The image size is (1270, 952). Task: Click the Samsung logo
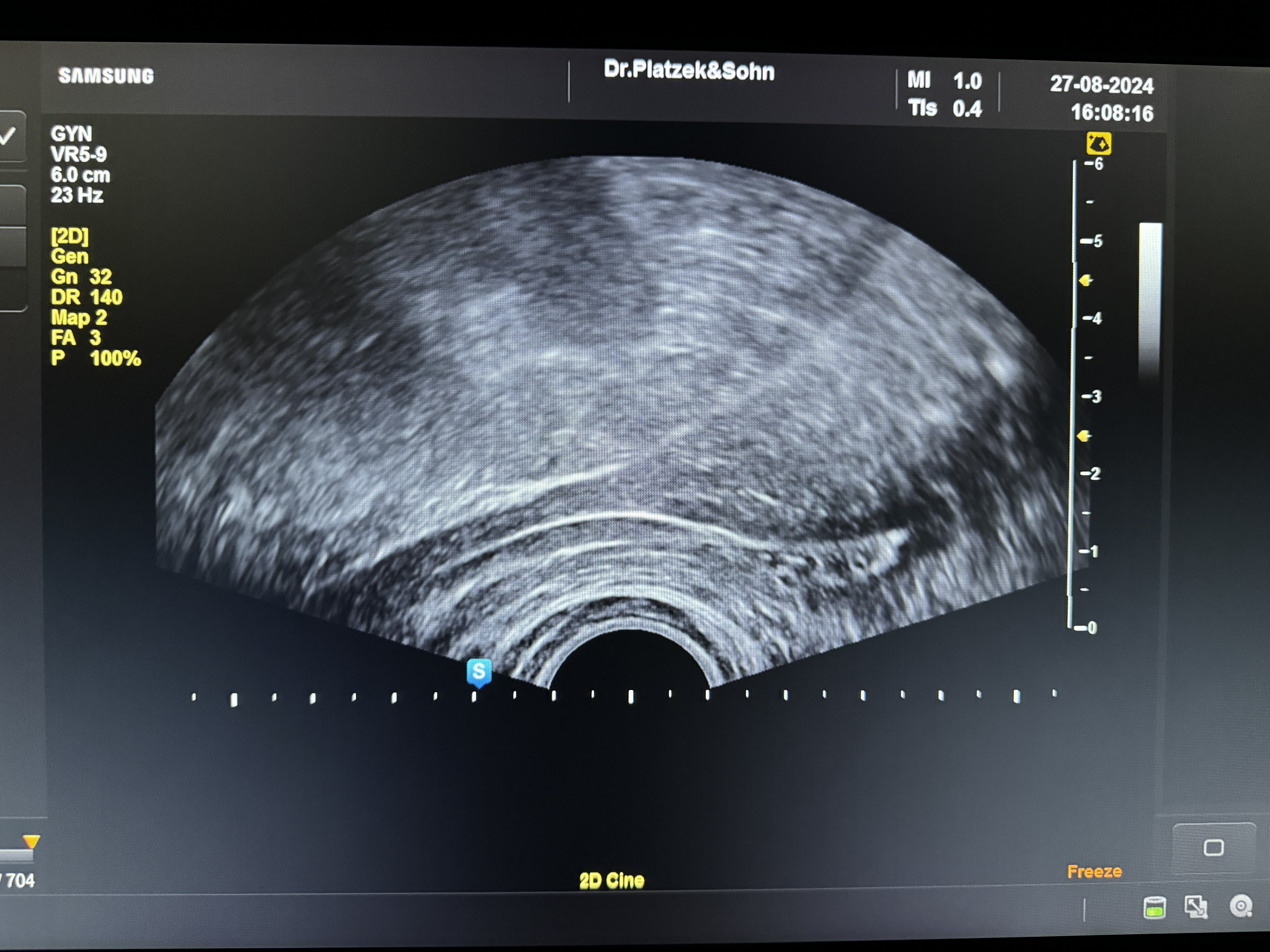tap(106, 76)
